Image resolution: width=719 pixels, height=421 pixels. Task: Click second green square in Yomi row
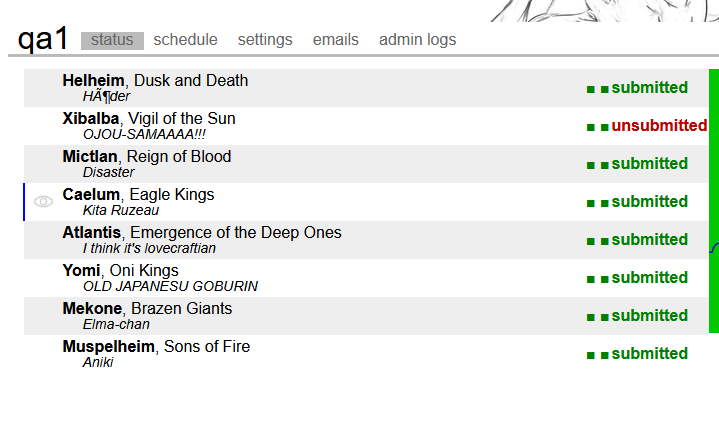click(604, 279)
